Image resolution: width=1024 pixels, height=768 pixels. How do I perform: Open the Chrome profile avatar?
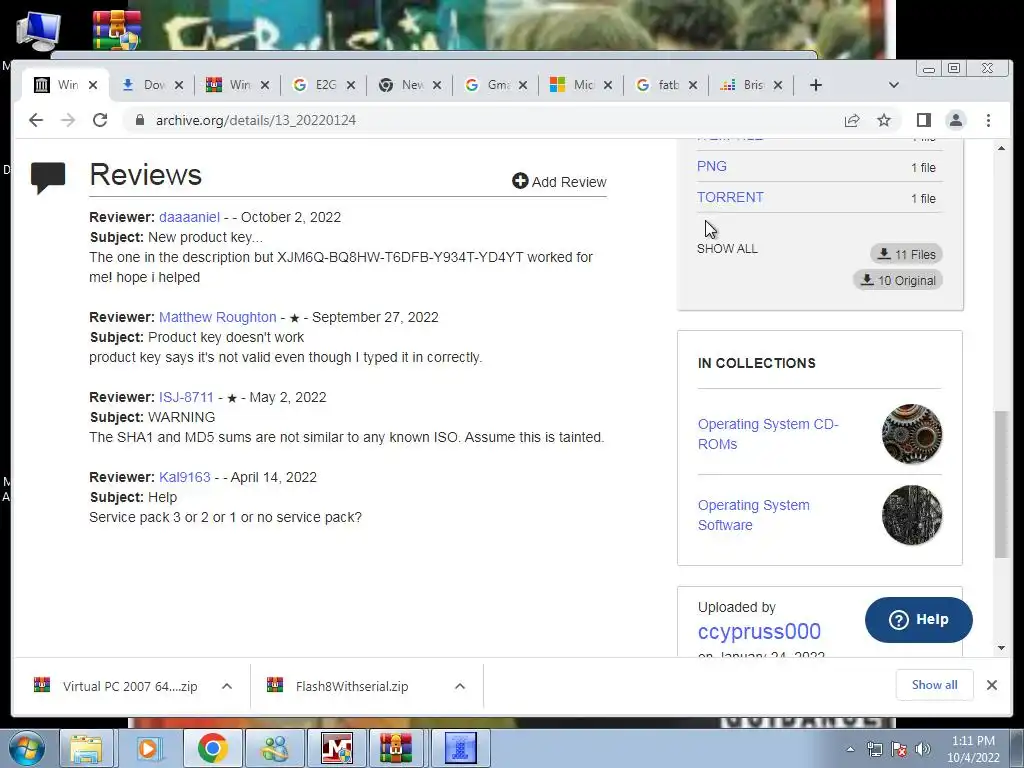[x=955, y=120]
